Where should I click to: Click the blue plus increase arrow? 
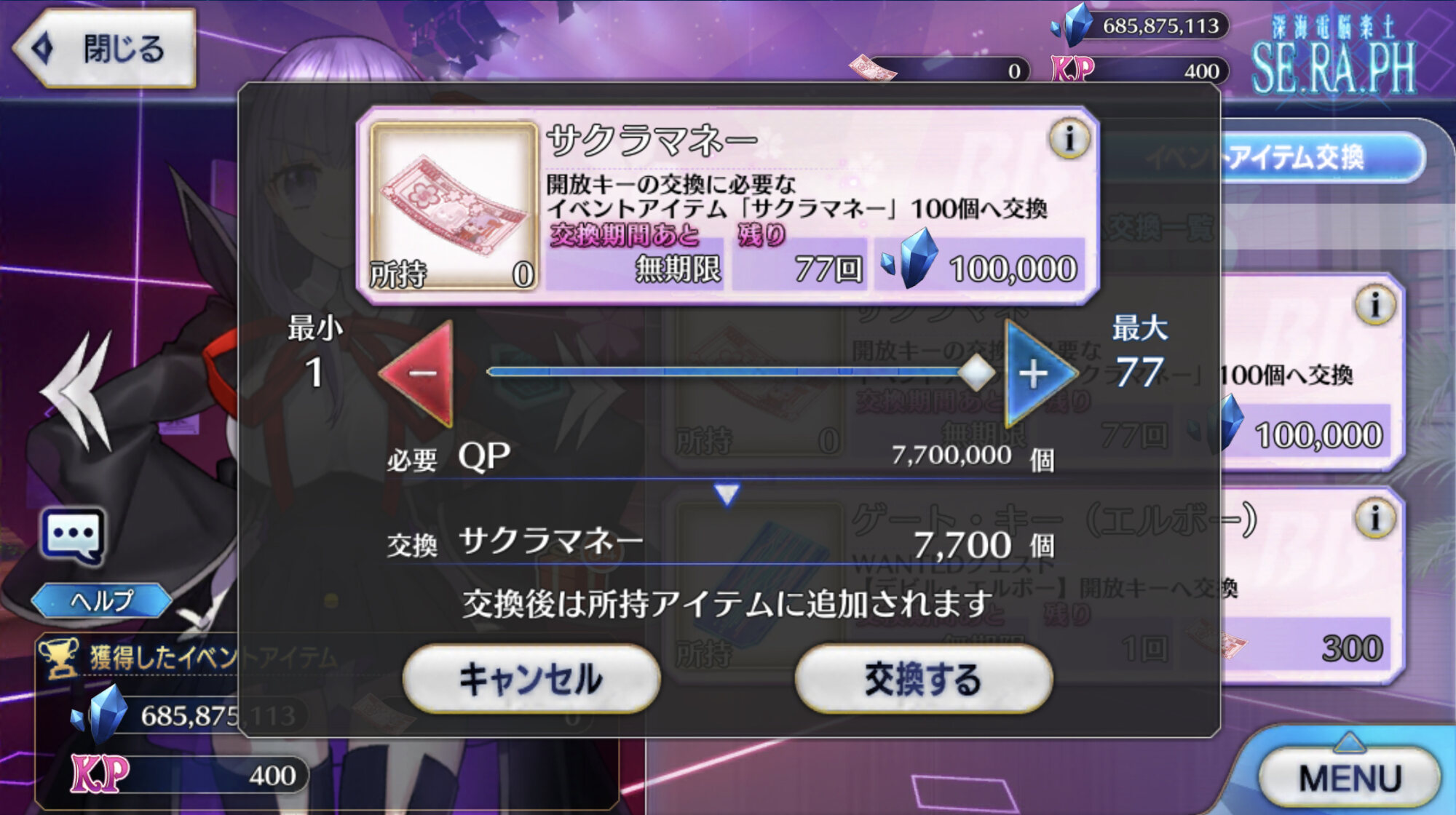[x=1039, y=373]
